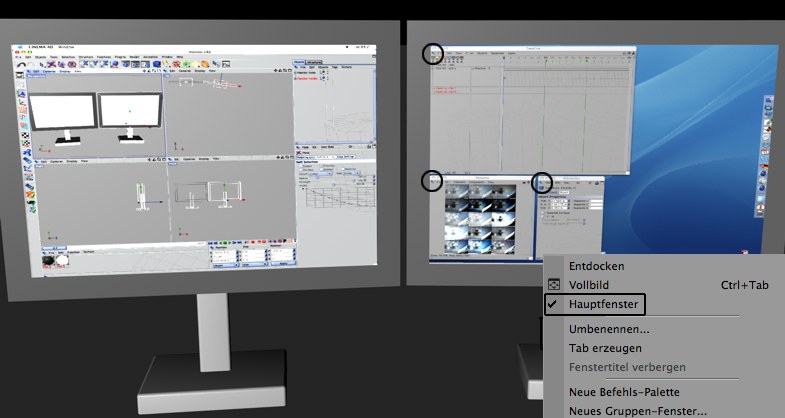Select Tab erzeugen menu entry
Image resolution: width=785 pixels, height=418 pixels.
(x=605, y=348)
